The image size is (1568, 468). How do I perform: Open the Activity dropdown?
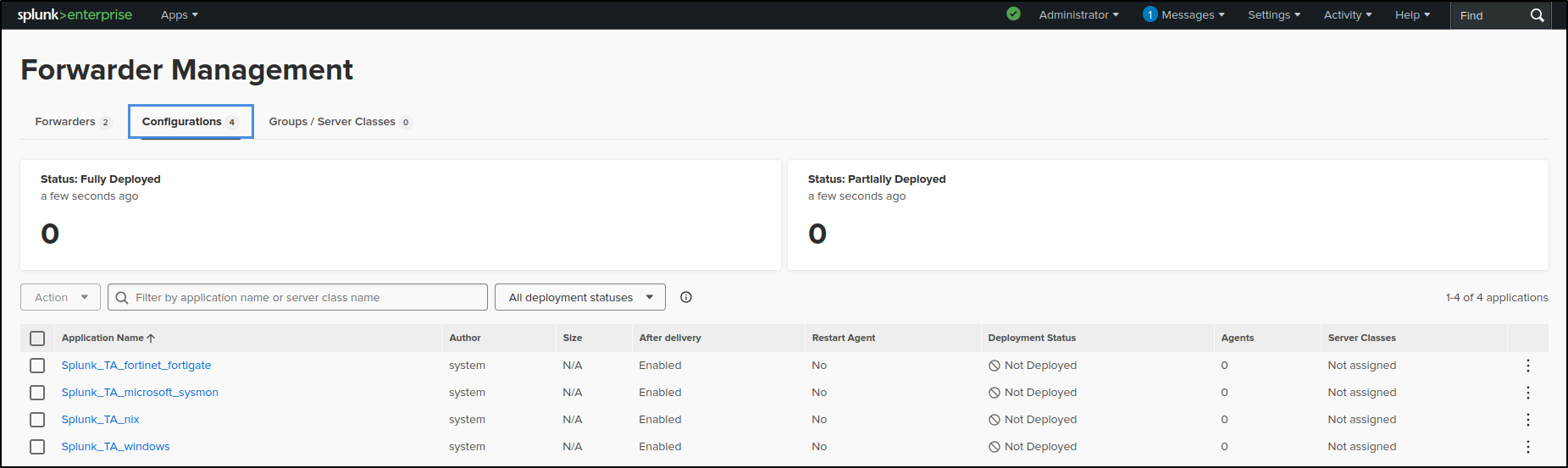tap(1348, 14)
